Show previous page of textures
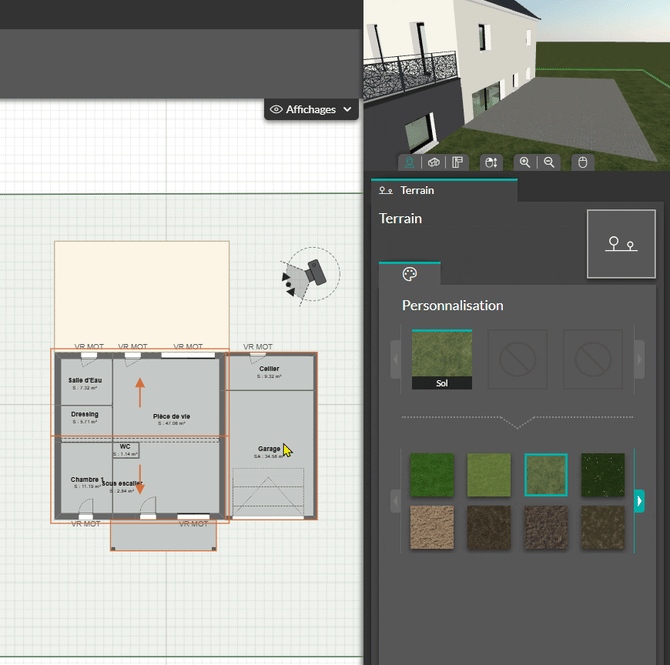 pyautogui.click(x=395, y=501)
